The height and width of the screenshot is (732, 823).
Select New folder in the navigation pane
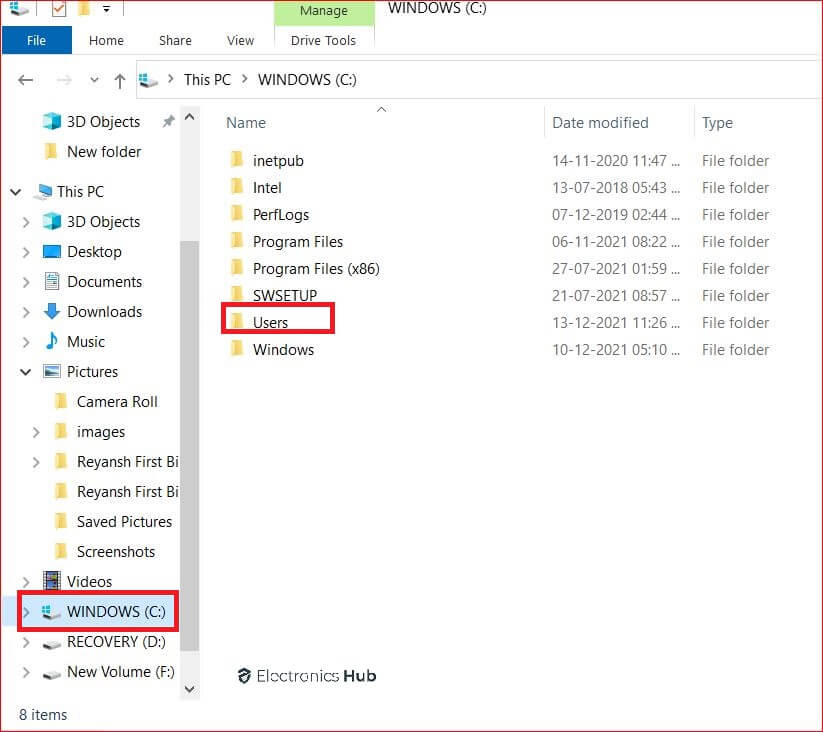tap(104, 152)
